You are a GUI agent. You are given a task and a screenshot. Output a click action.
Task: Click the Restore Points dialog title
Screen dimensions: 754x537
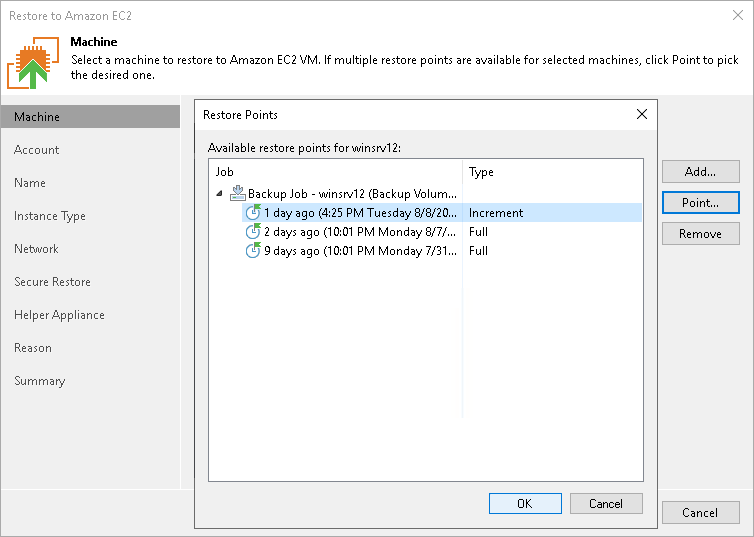click(x=240, y=114)
